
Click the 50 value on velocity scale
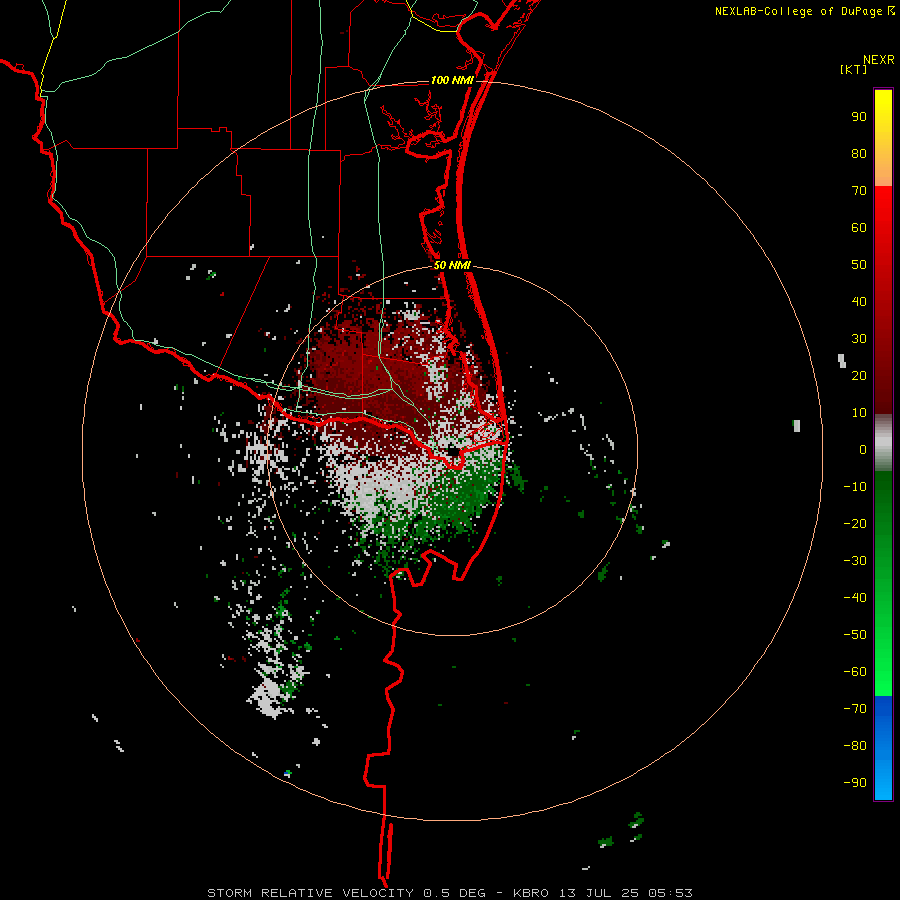pos(859,265)
